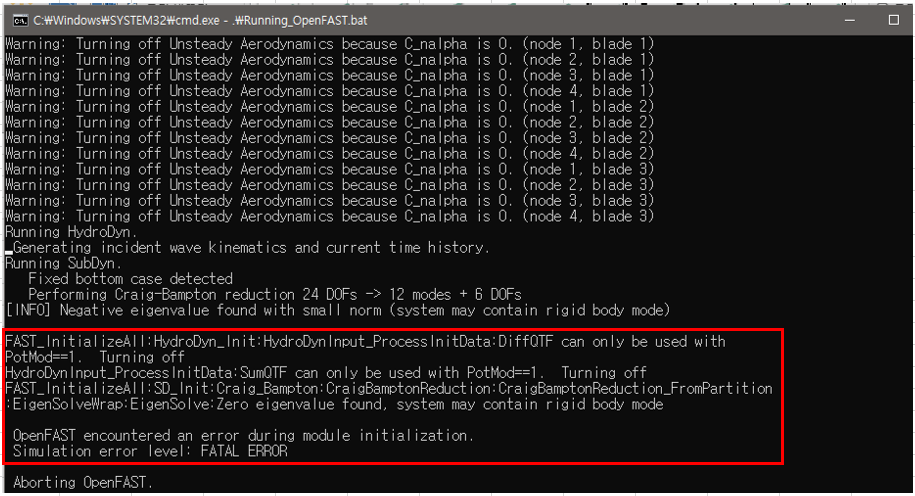Click 'Fixed bottom case detected' text

(x=131, y=279)
